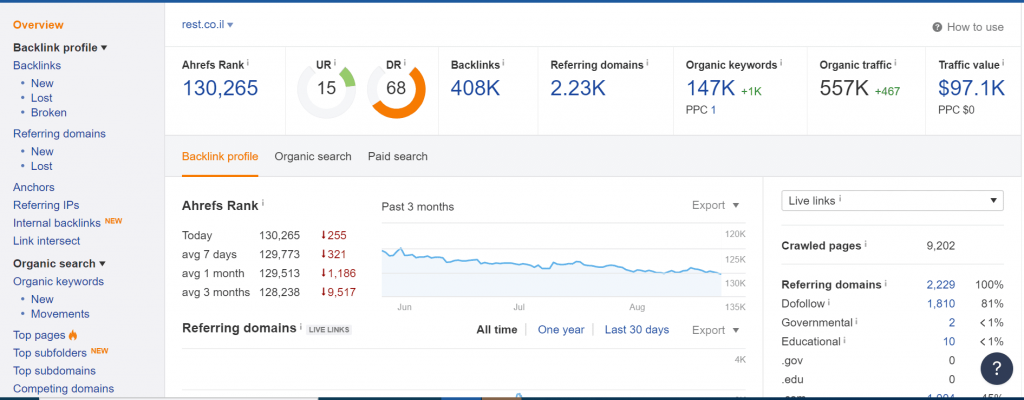The width and height of the screenshot is (1024, 400).
Task: Click the 147K organic keywords value
Action: (711, 88)
